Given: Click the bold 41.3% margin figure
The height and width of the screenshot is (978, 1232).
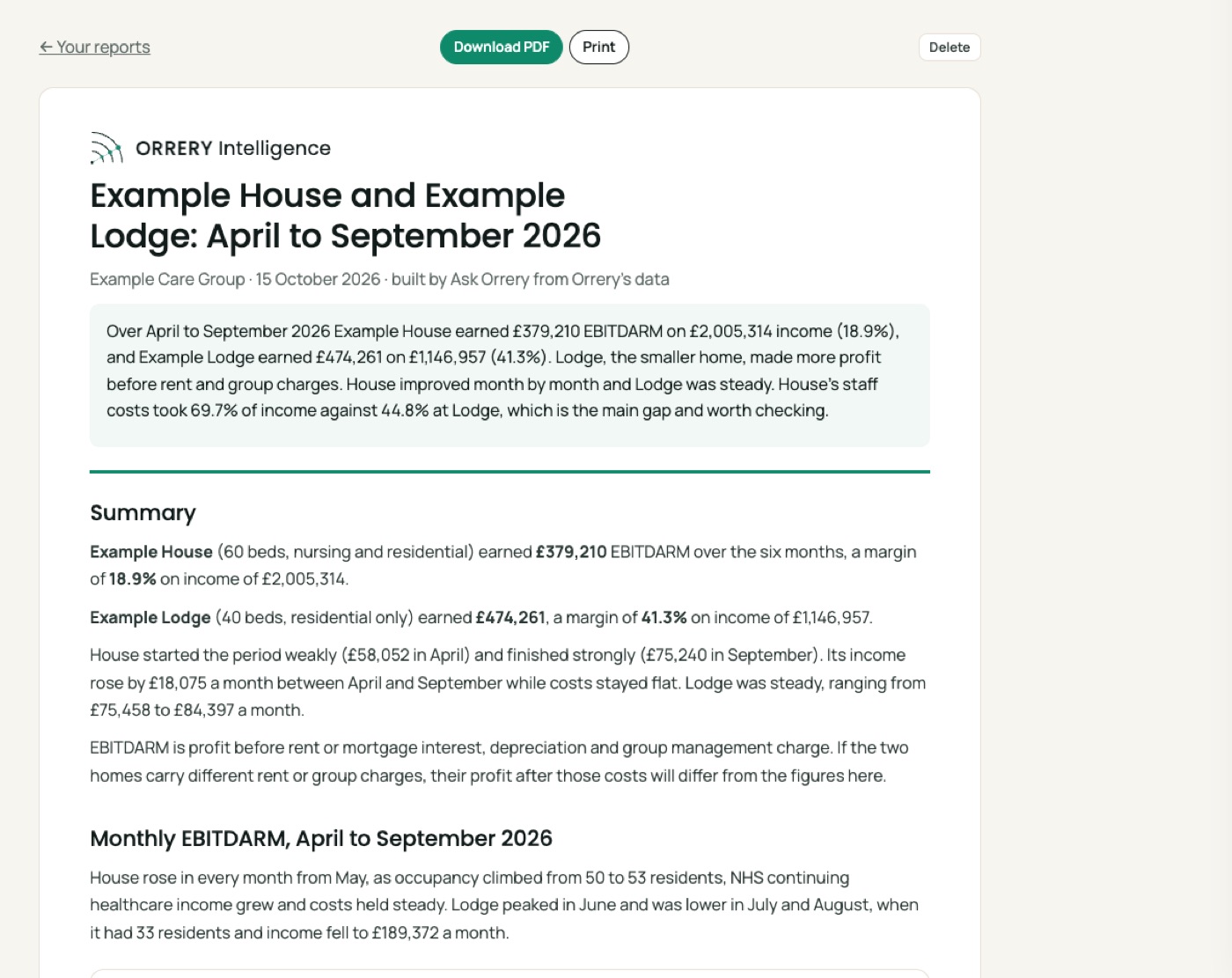Looking at the screenshot, I should (x=664, y=617).
